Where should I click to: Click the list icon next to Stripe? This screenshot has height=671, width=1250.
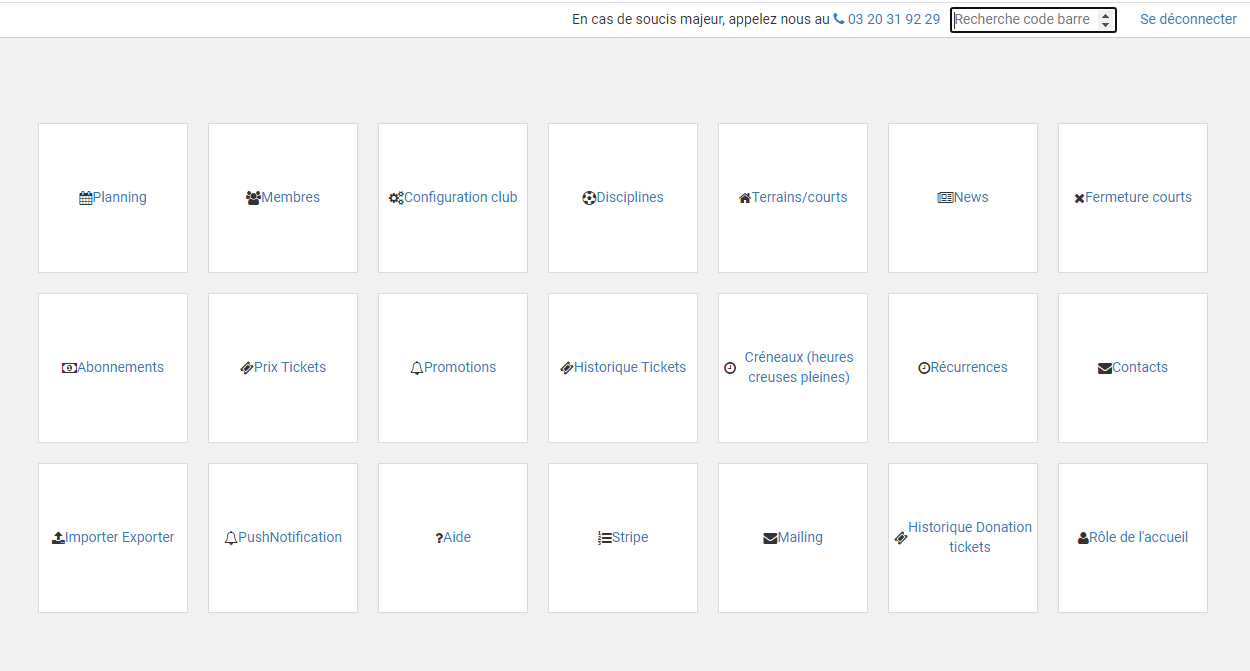coord(605,538)
